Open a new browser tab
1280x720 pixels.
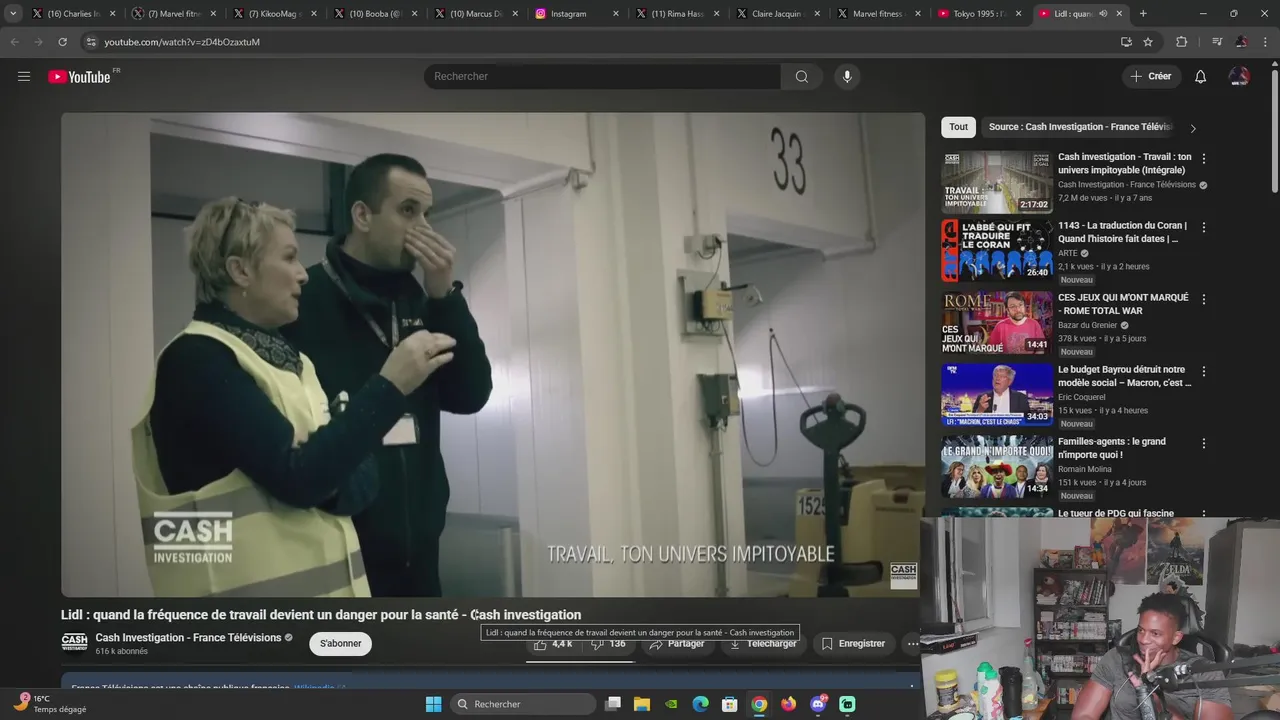point(1143,13)
